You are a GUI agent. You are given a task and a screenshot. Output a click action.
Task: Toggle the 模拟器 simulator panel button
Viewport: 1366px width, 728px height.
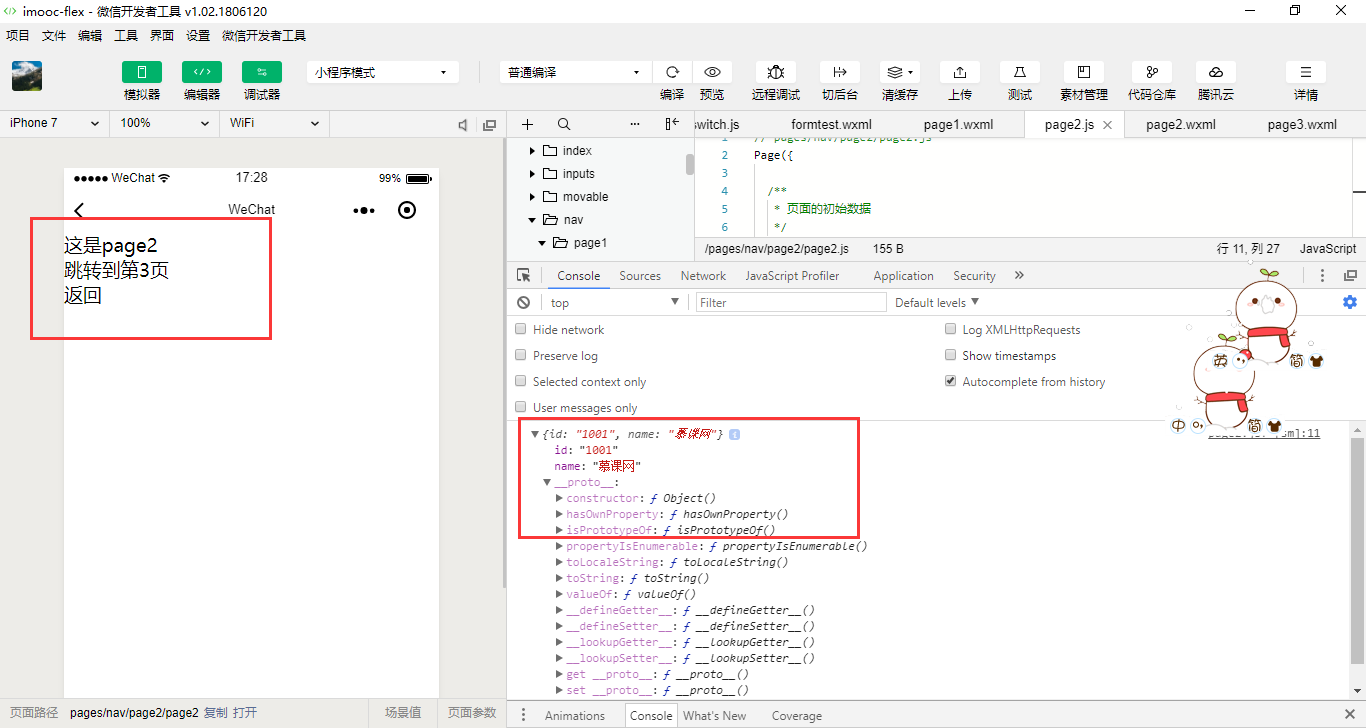coord(142,72)
